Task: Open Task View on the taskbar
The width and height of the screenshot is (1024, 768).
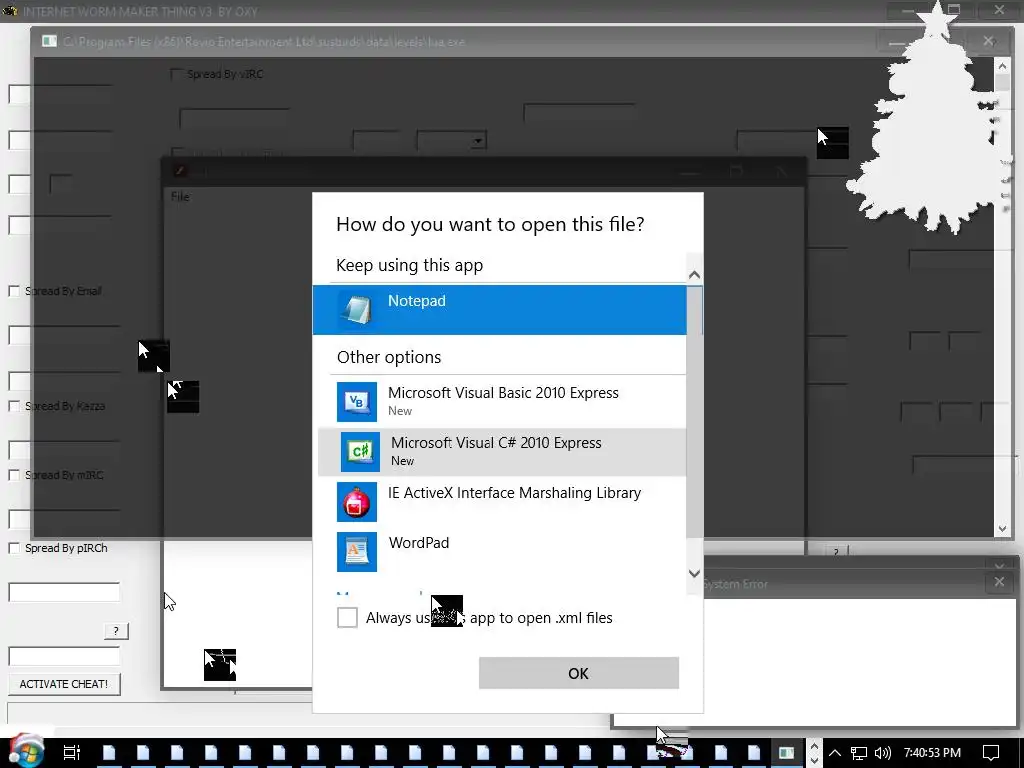Action: [72, 752]
